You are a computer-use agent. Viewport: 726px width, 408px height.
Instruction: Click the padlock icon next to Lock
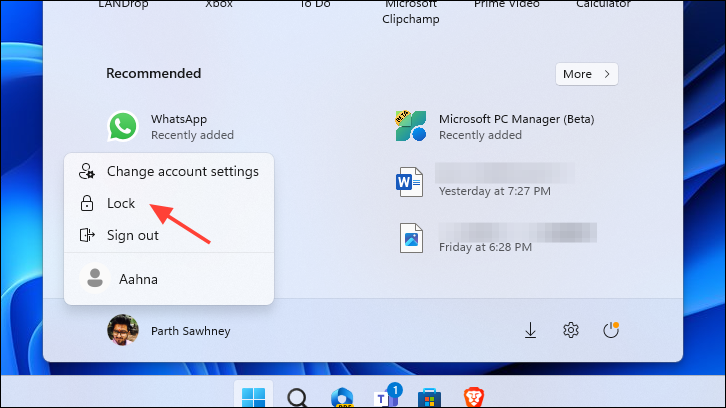click(87, 203)
